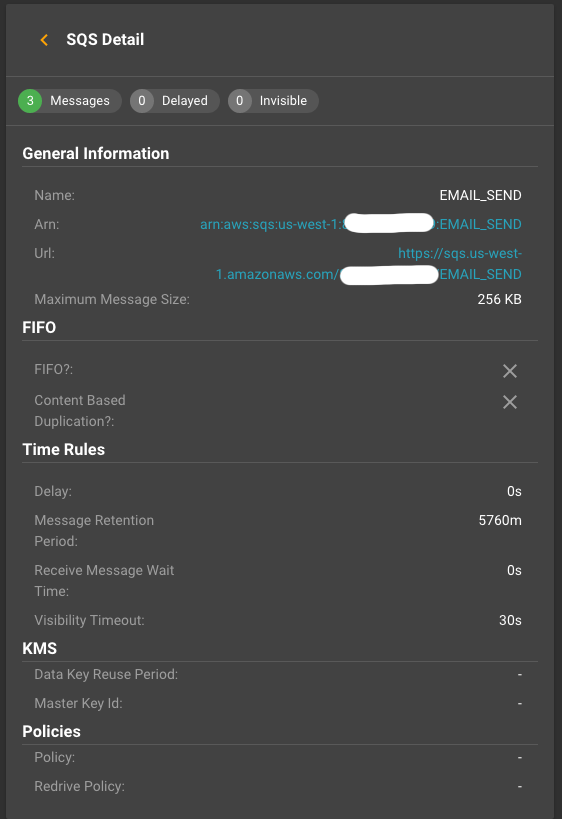Viewport: 562px width, 819px height.
Task: Select the EMAIL_SEND name value
Action: 481,195
